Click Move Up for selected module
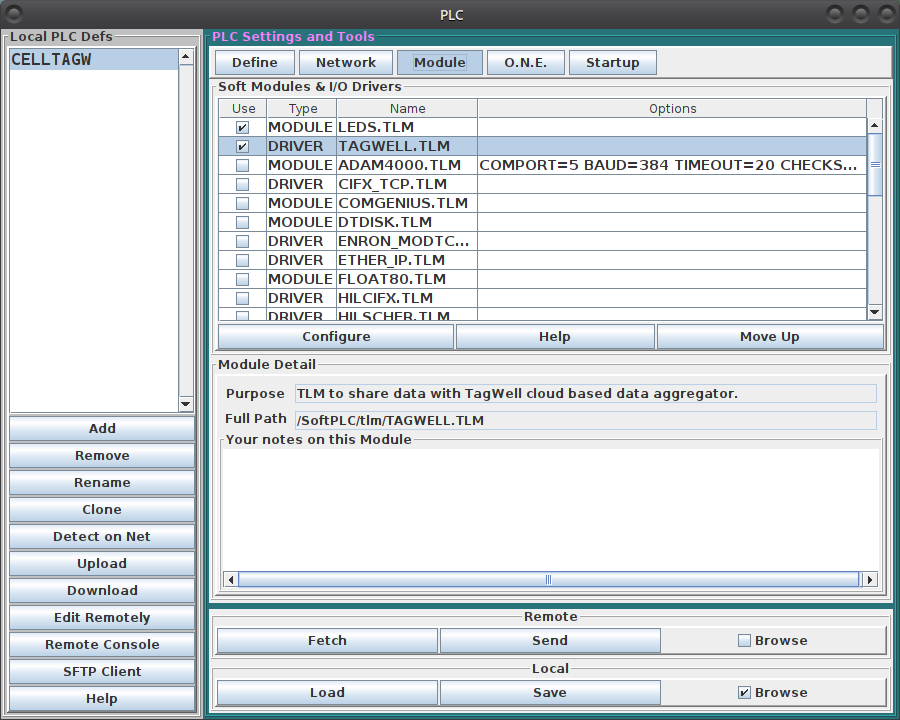This screenshot has height=720, width=900. point(769,337)
